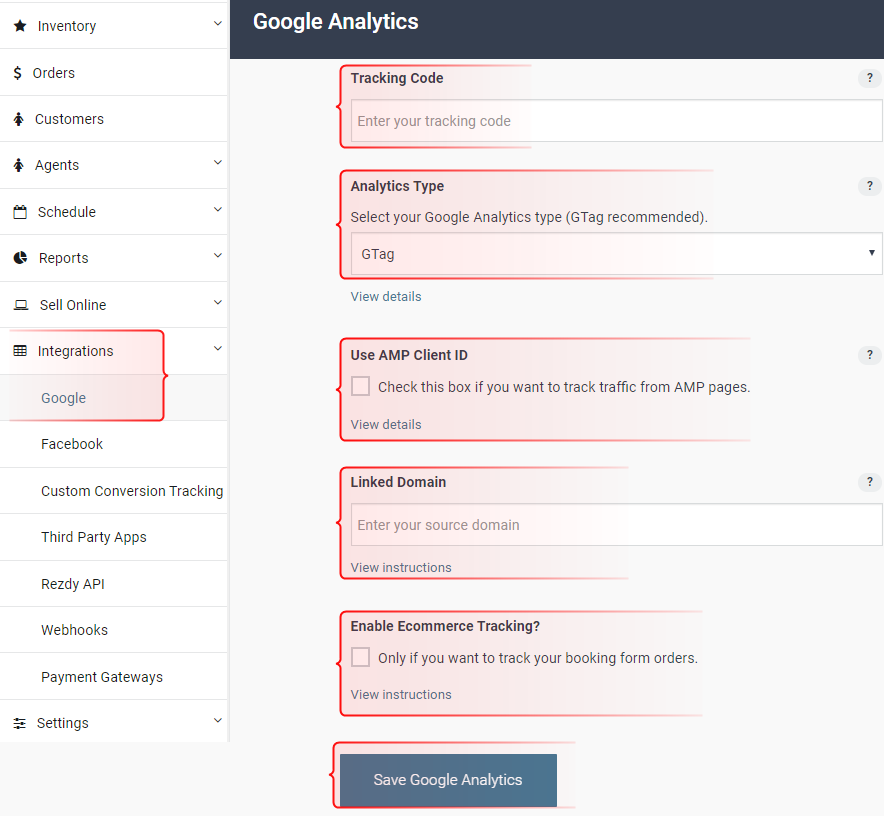Image resolution: width=884 pixels, height=816 pixels.
Task: Click the Sell Online menu label
Action: click(x=73, y=305)
